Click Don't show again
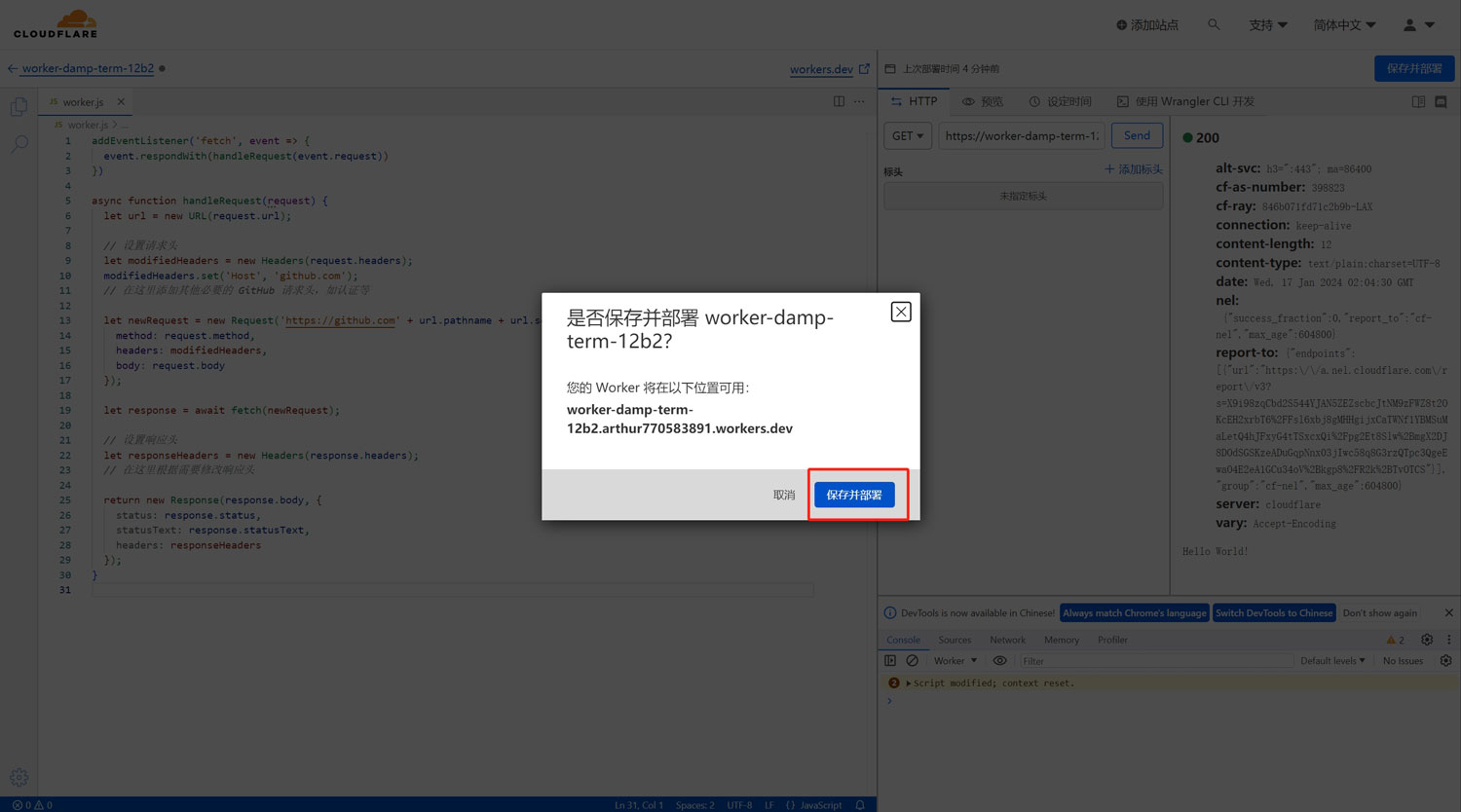The image size is (1461, 812). 1379,612
